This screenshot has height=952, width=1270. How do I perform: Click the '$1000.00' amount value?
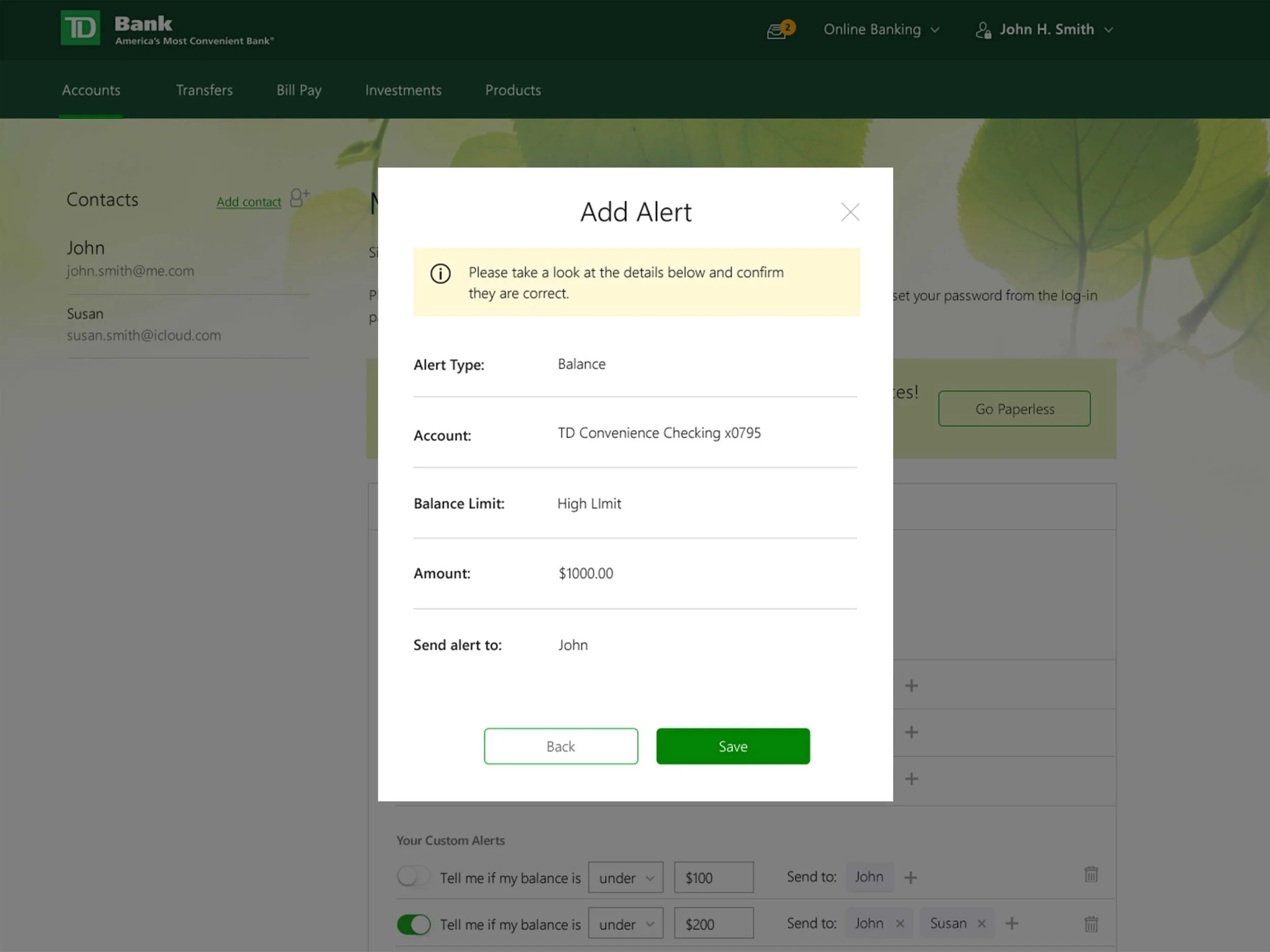[586, 573]
